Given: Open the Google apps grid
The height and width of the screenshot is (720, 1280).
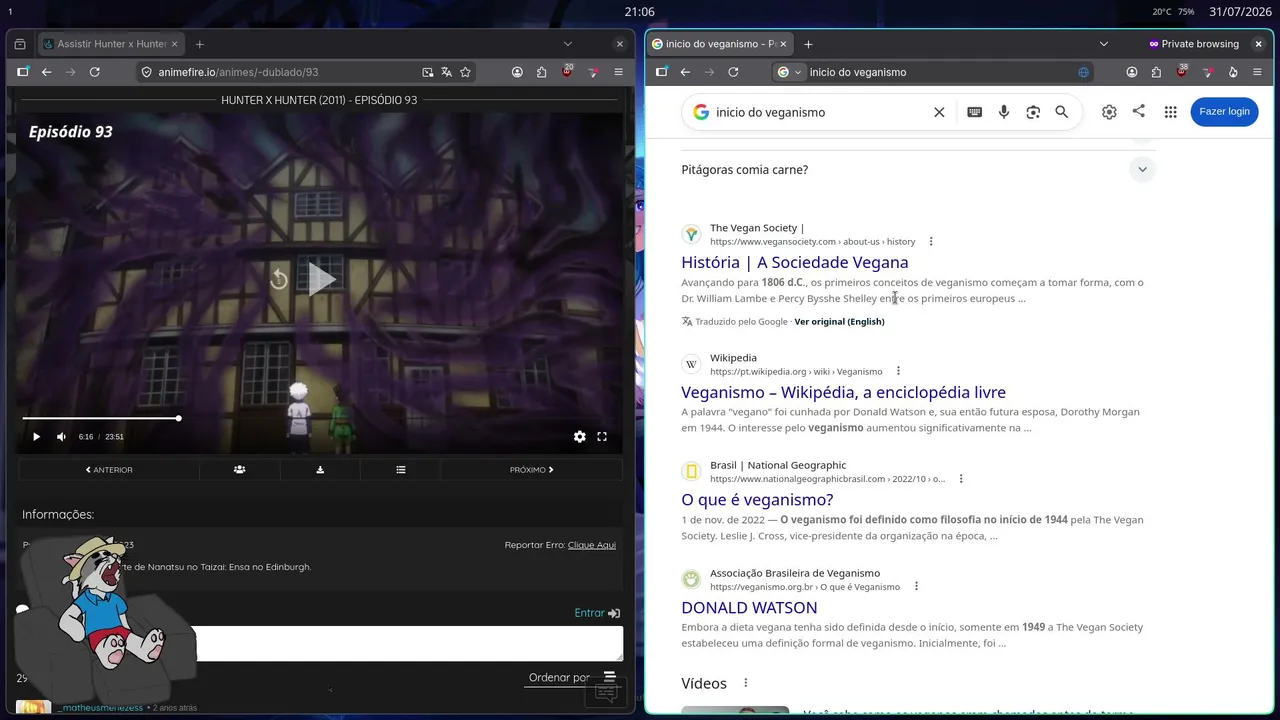Looking at the screenshot, I should (1170, 112).
